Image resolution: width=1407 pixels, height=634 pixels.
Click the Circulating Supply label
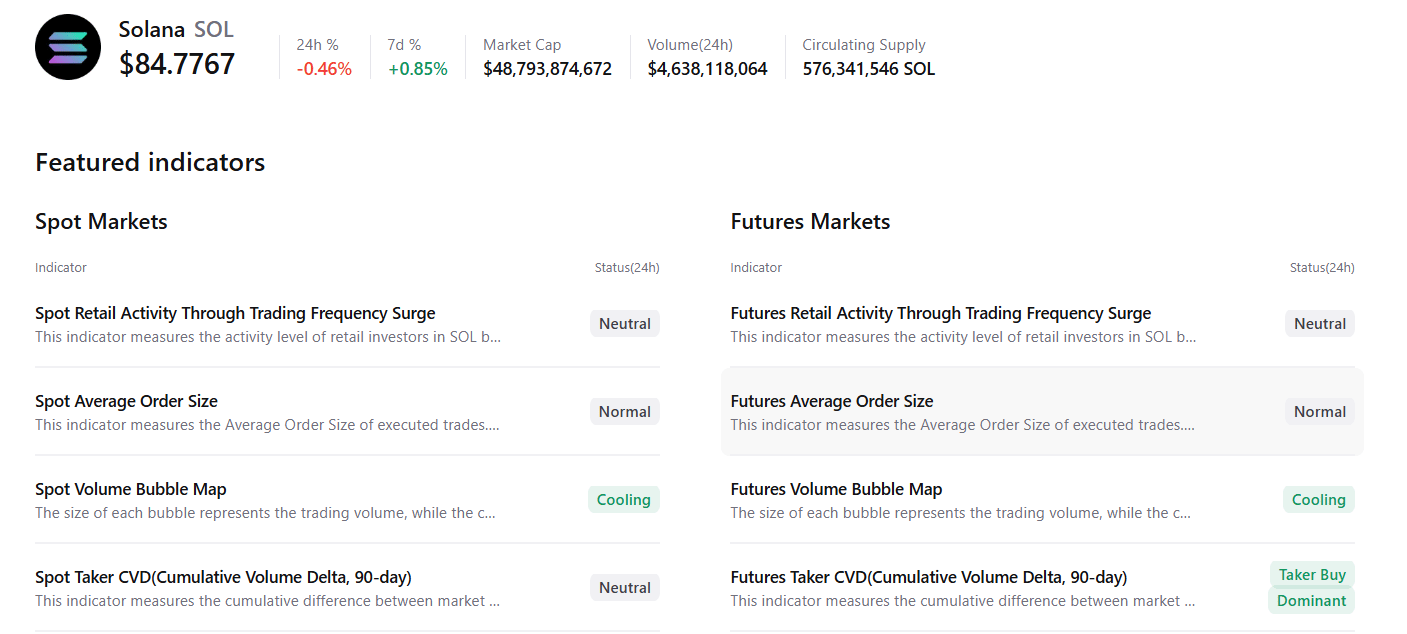click(x=864, y=45)
